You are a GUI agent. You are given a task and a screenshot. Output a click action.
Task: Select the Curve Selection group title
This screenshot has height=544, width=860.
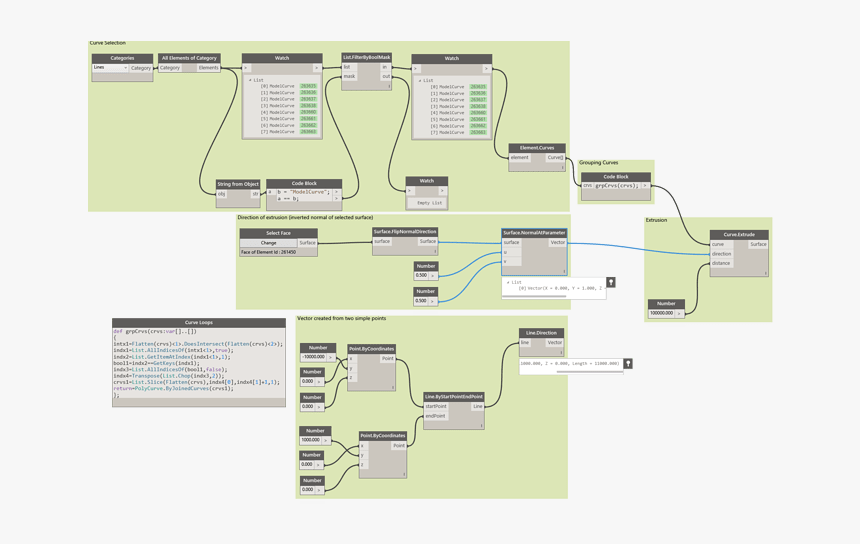[x=108, y=43]
